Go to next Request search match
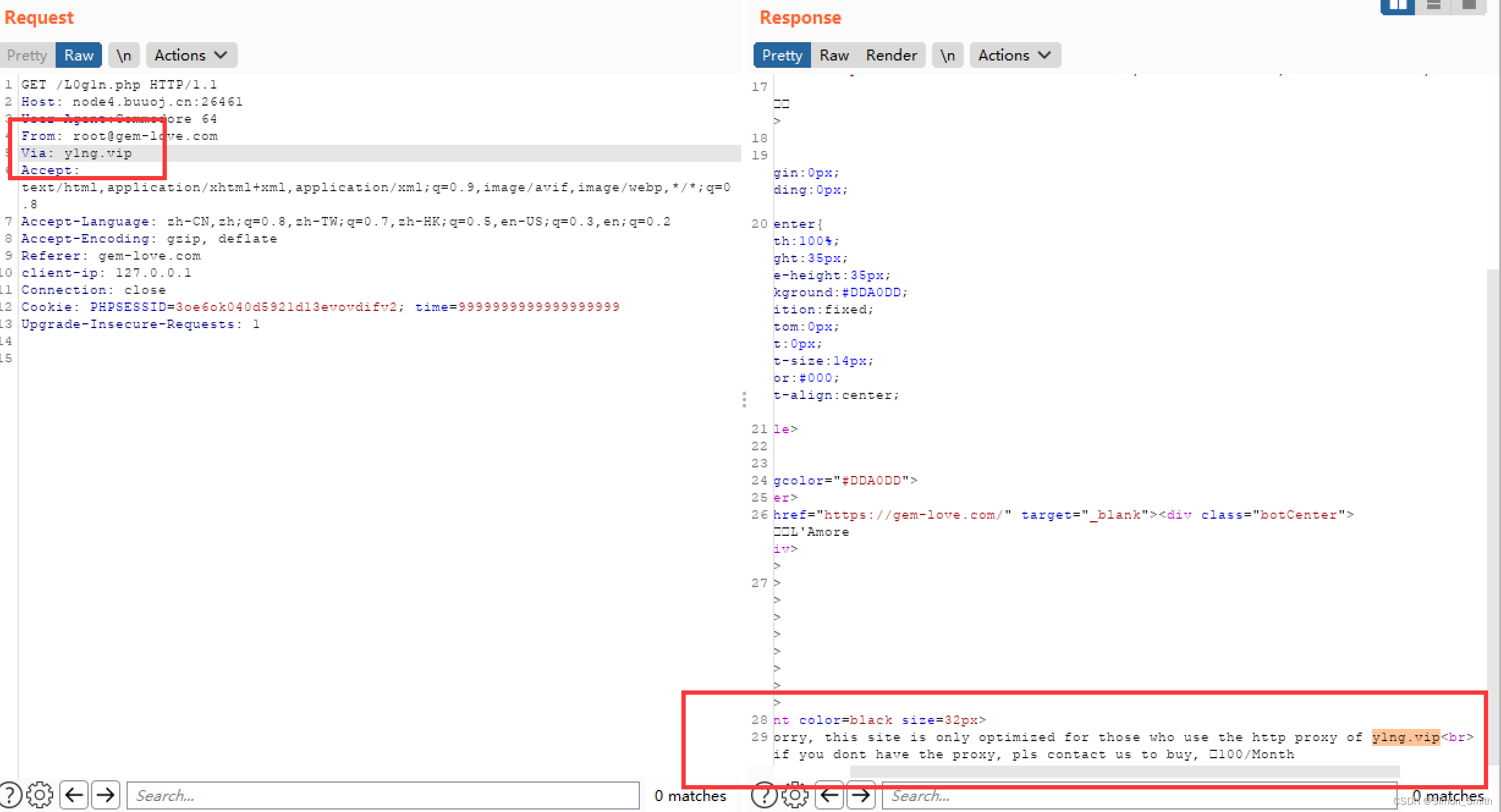Image resolution: width=1501 pixels, height=812 pixels. (x=106, y=795)
